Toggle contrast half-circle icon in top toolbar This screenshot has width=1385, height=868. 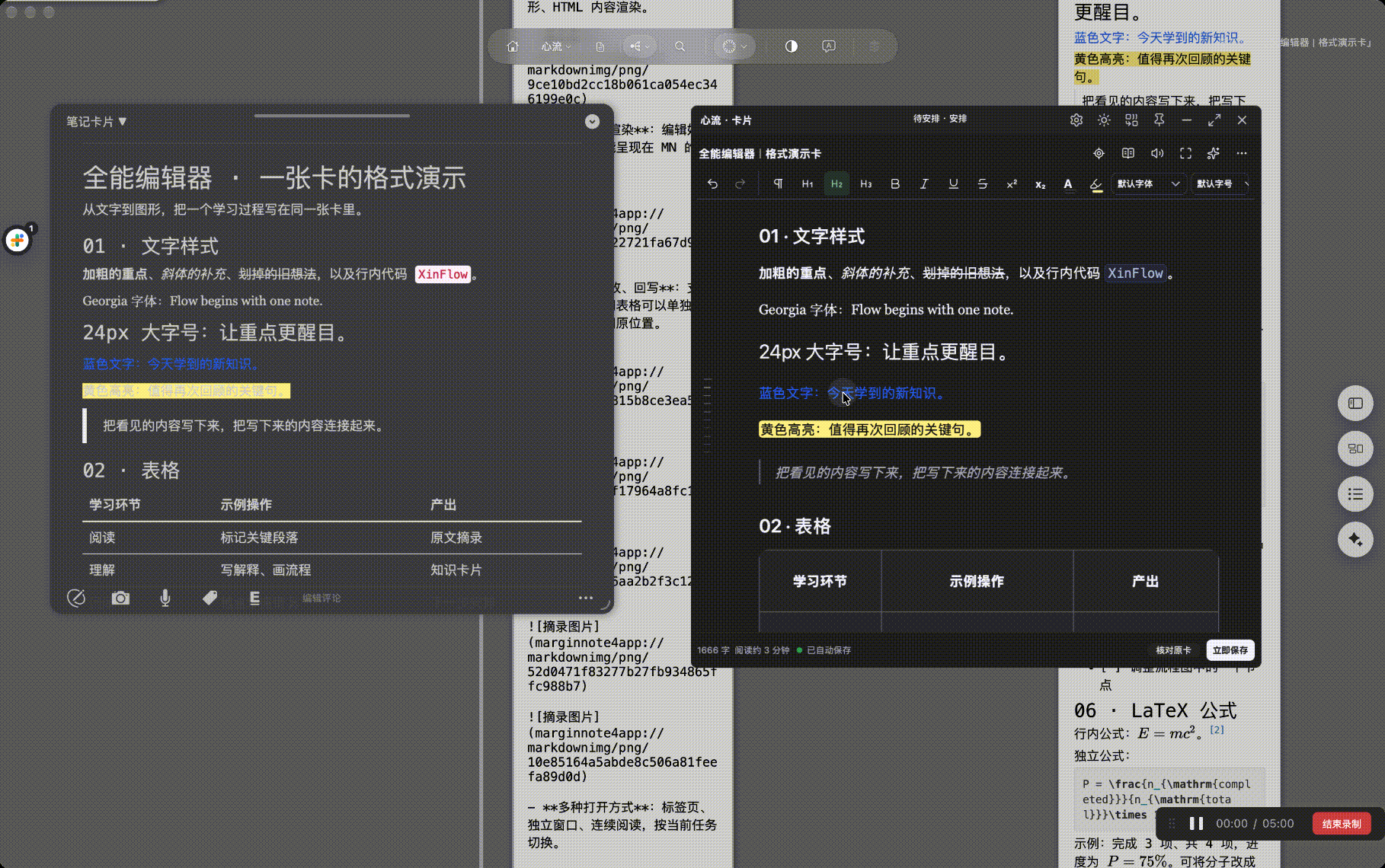[x=792, y=46]
